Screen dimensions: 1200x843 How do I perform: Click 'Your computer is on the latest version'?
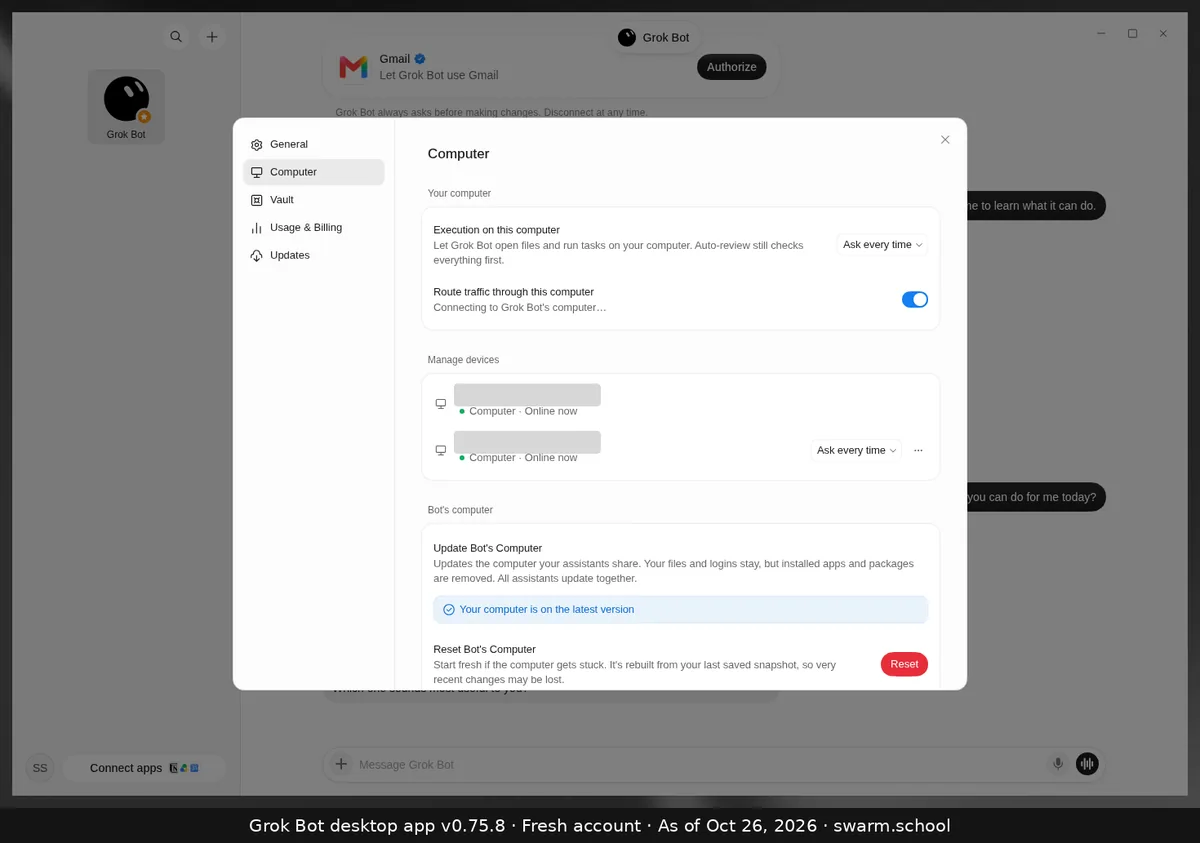coord(546,609)
